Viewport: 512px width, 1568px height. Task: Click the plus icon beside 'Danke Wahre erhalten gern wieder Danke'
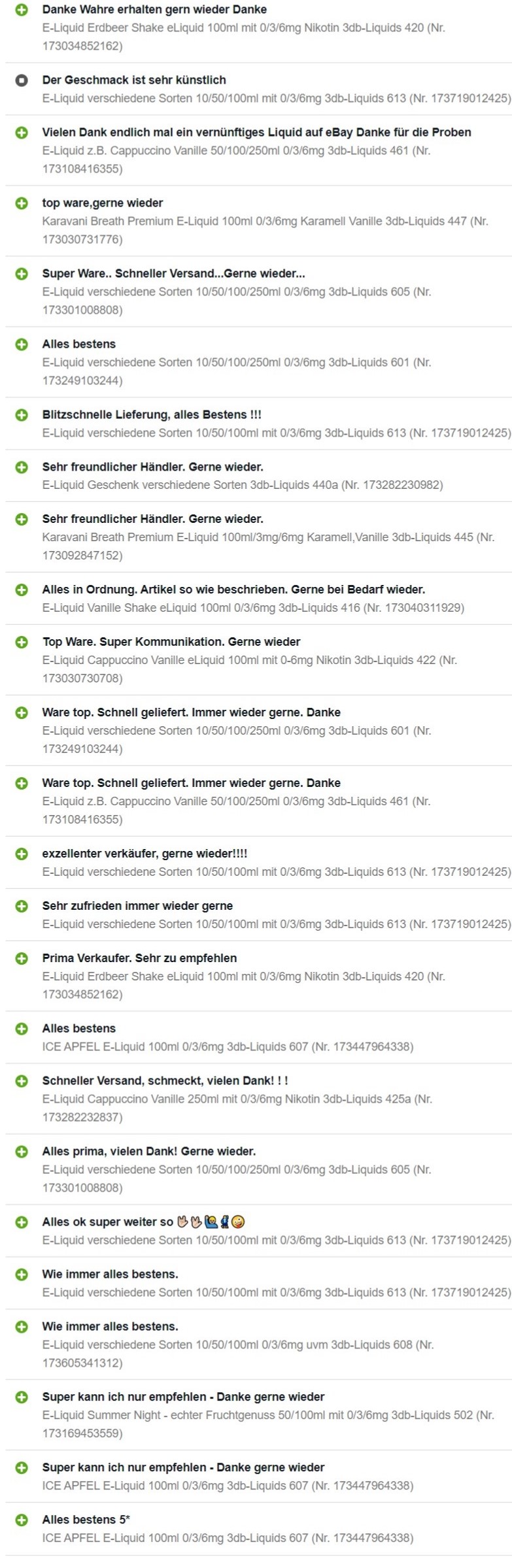pyautogui.click(x=22, y=10)
